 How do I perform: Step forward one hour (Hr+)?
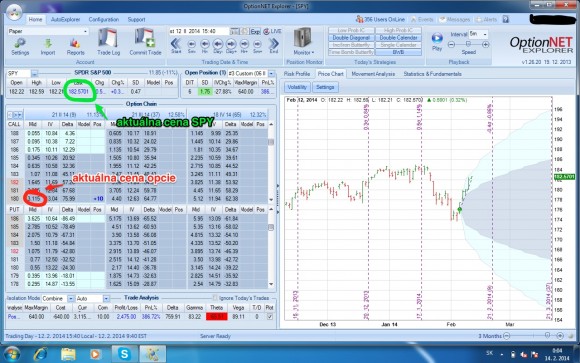244,46
